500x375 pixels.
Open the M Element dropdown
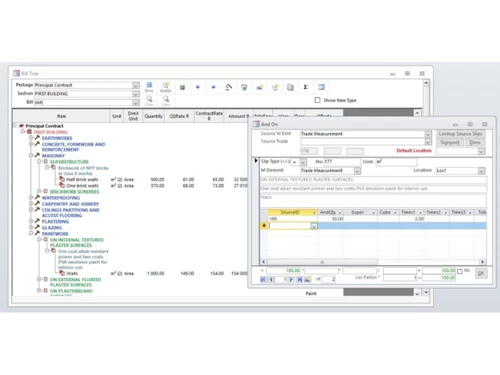click(x=357, y=171)
